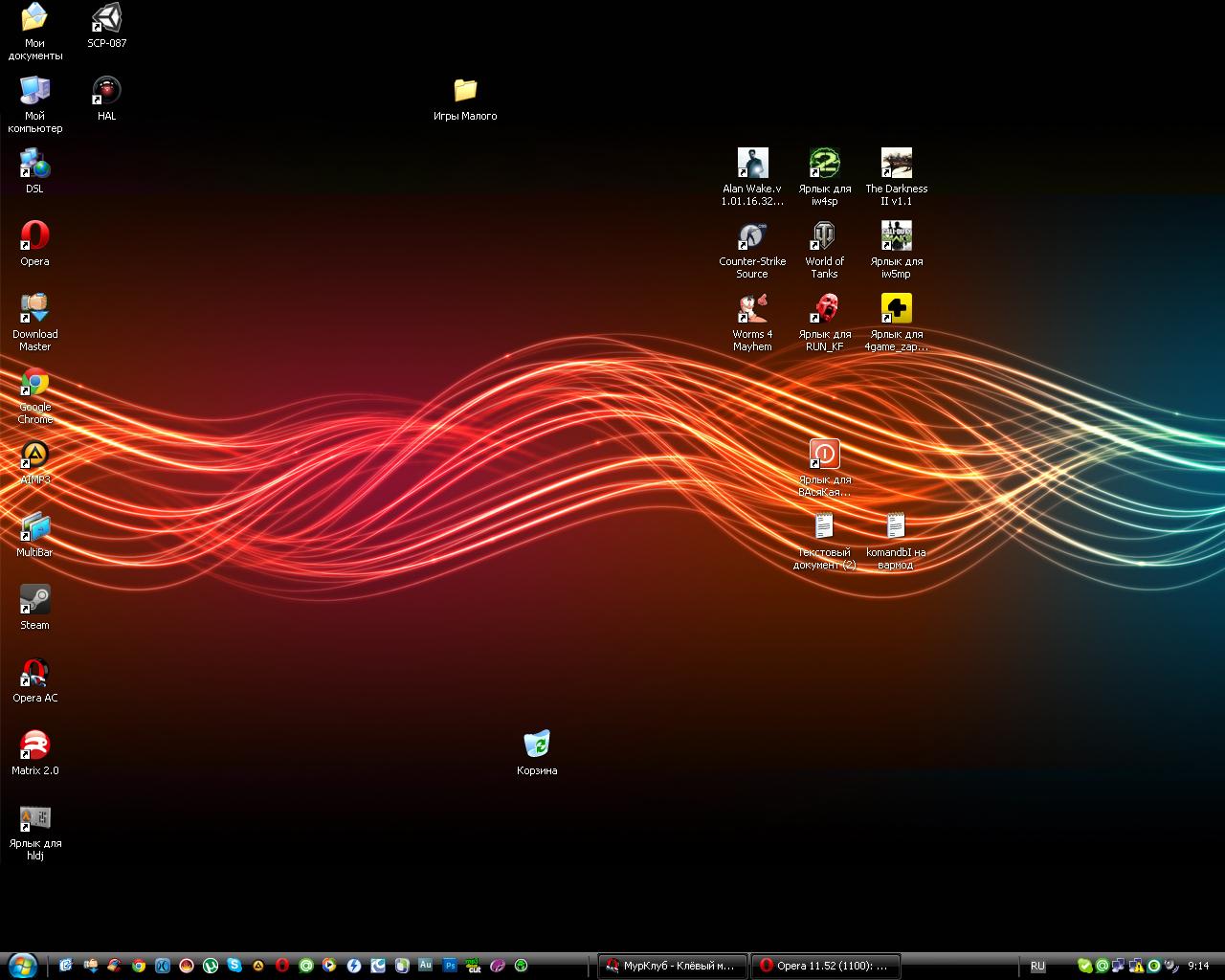
Task: Open komandbI на вармод text file
Action: [896, 527]
